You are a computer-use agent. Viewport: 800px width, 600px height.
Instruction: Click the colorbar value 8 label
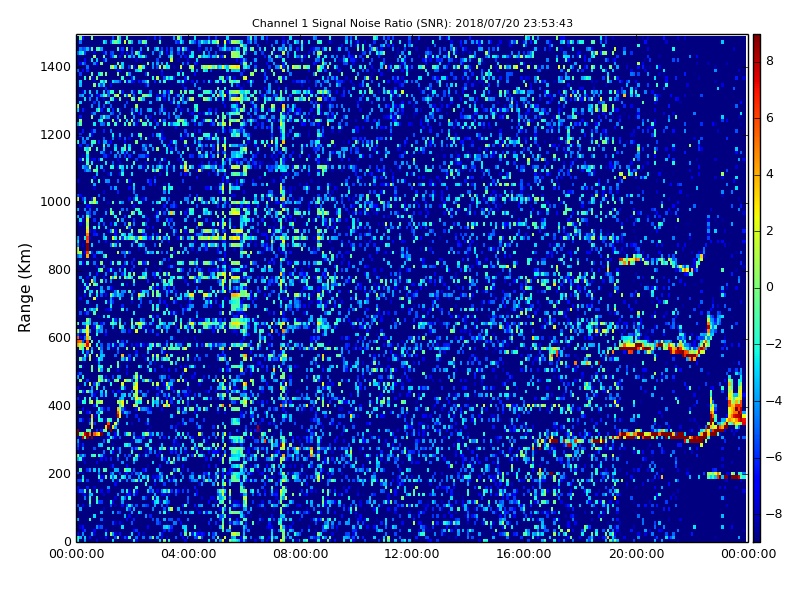tap(770, 61)
